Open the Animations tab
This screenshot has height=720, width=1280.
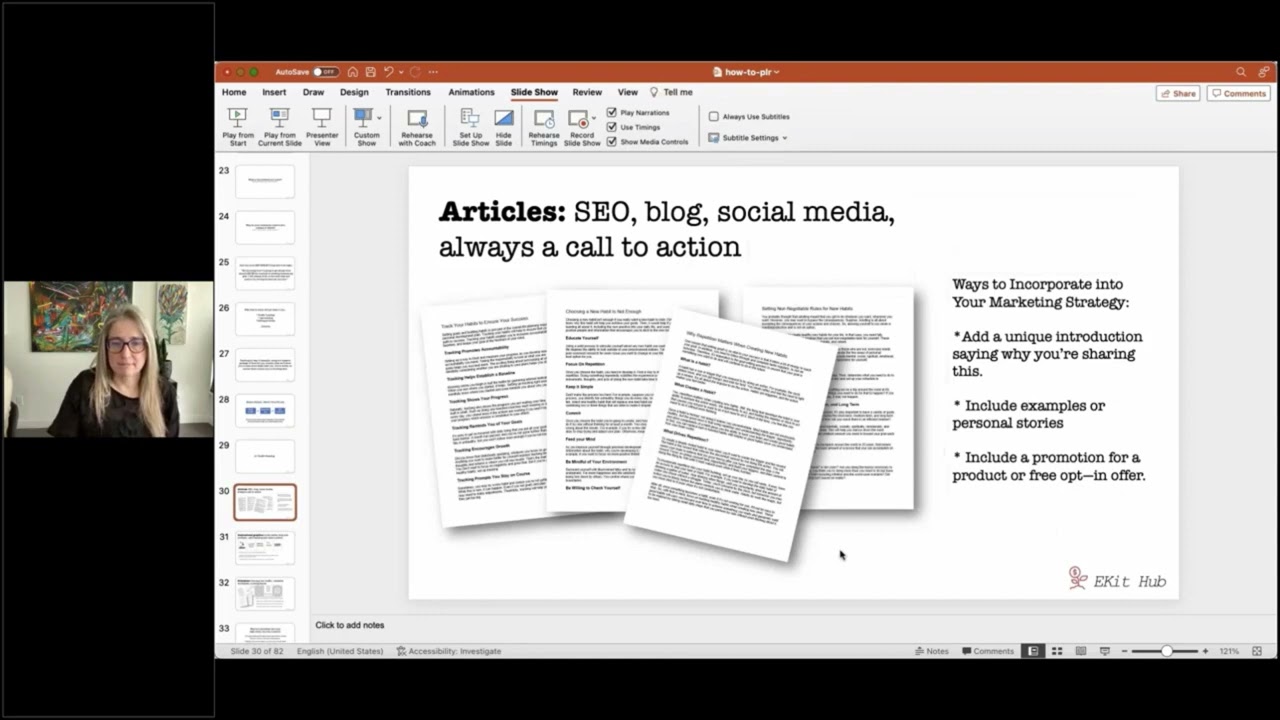coord(471,92)
